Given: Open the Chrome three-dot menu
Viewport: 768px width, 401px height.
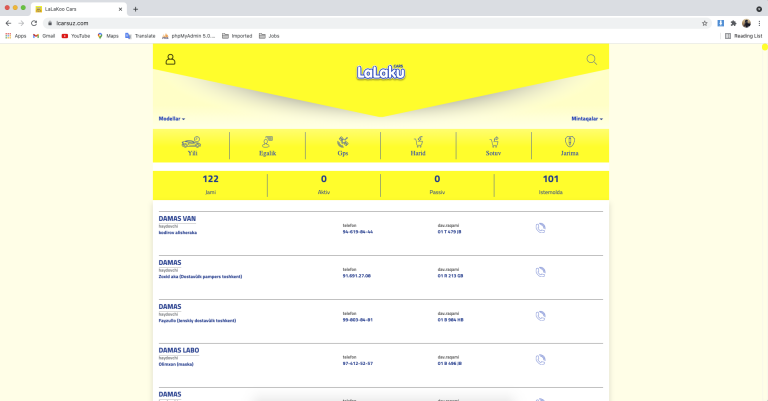Looking at the screenshot, I should 759,23.
